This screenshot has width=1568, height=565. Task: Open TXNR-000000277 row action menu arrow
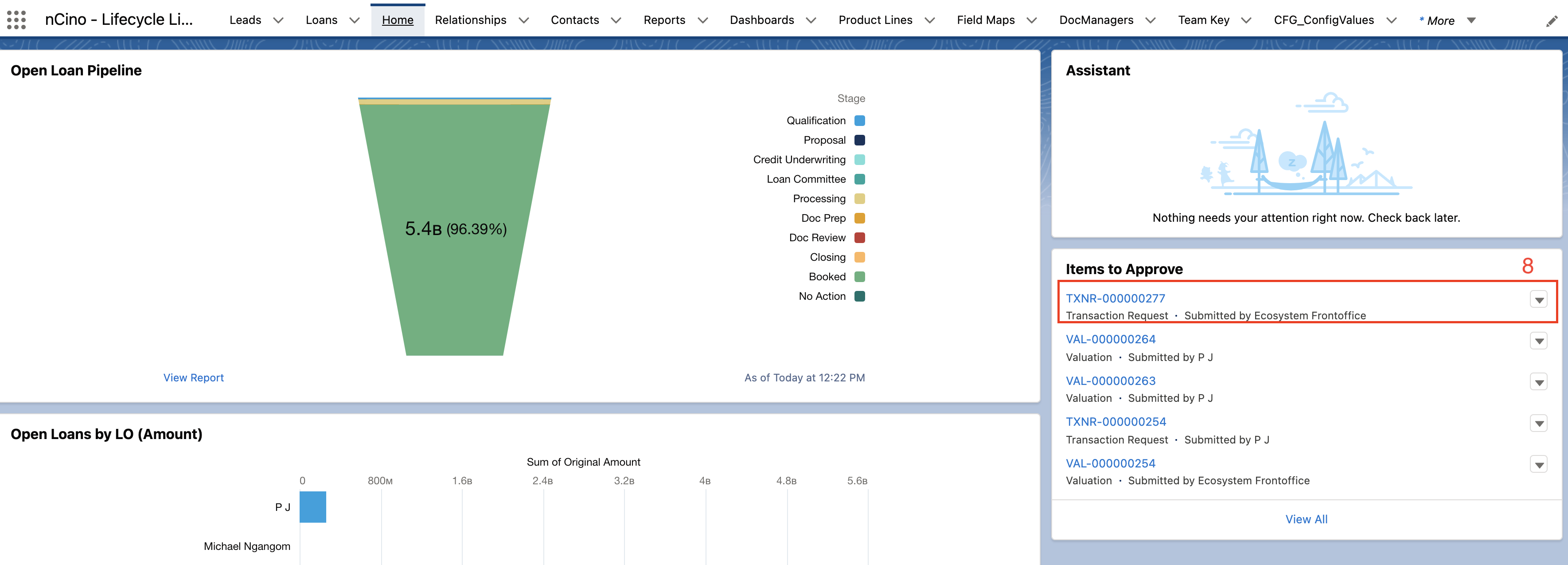(1539, 299)
